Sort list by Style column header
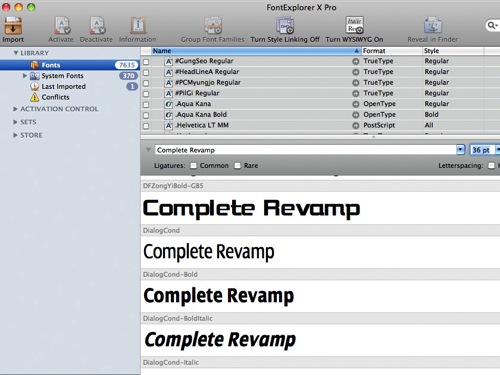Viewport: 500px width, 375px height. 453,51
